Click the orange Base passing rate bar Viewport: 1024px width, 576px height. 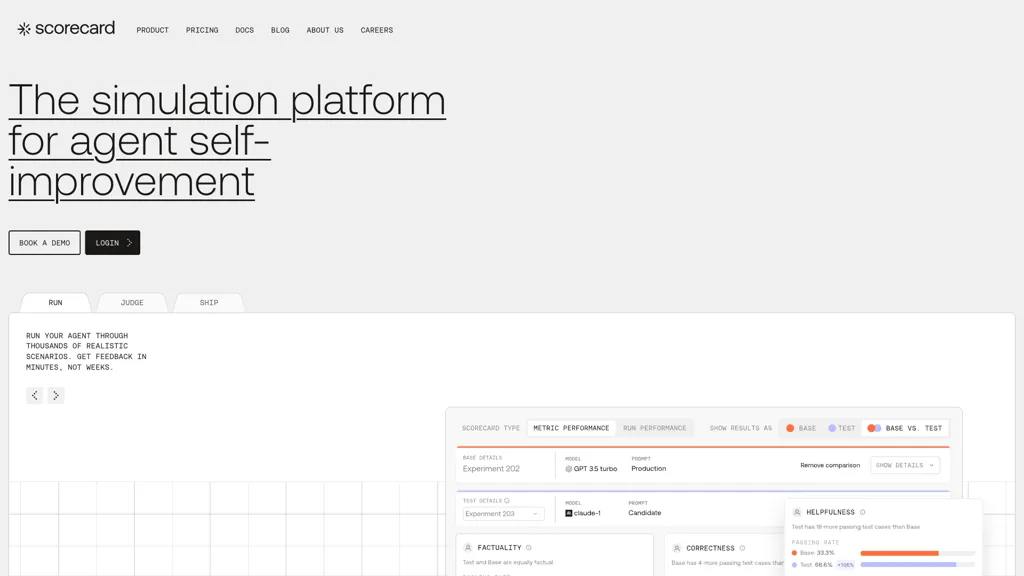pyautogui.click(x=899, y=553)
